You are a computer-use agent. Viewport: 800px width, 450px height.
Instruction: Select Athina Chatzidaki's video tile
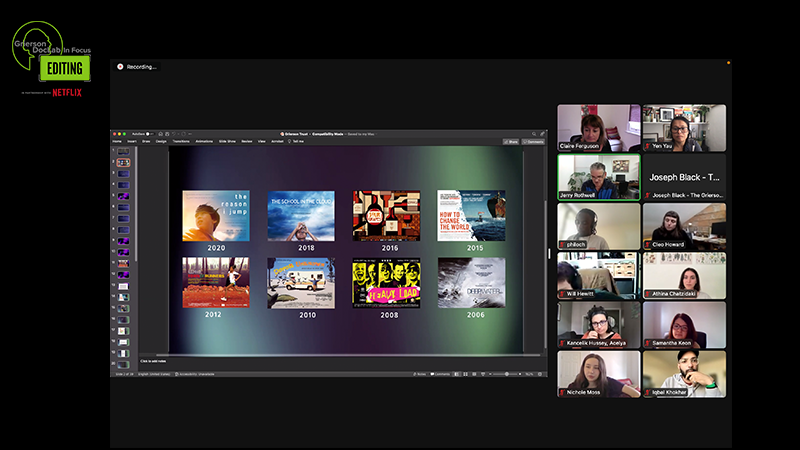pyautogui.click(x=684, y=276)
